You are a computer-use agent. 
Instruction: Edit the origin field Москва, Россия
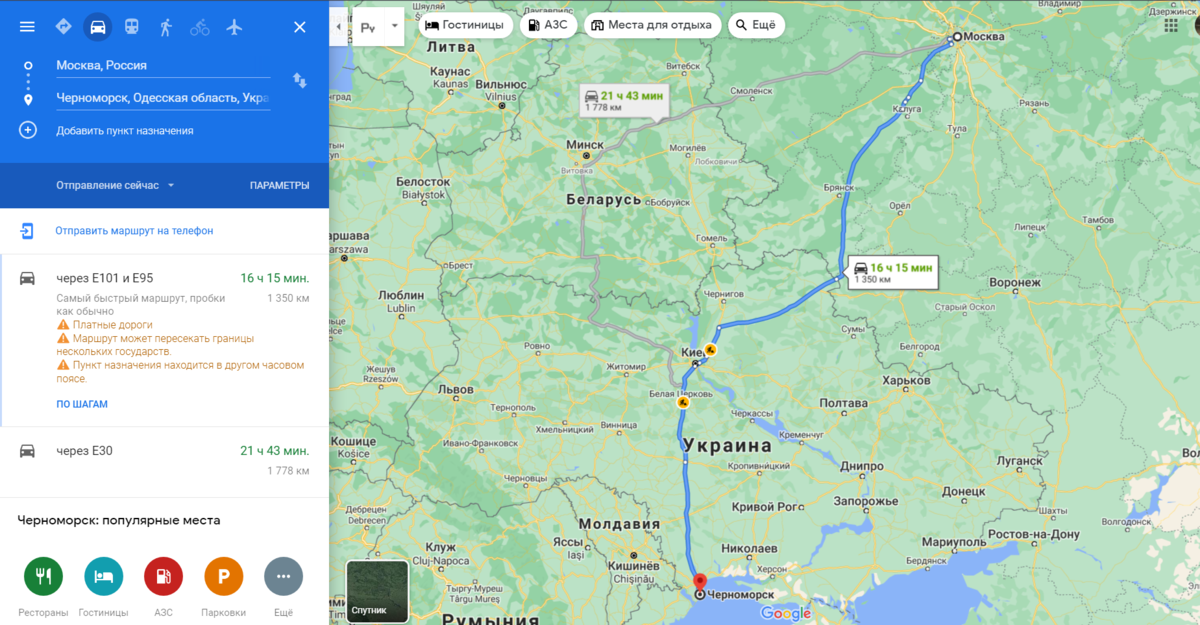(162, 66)
